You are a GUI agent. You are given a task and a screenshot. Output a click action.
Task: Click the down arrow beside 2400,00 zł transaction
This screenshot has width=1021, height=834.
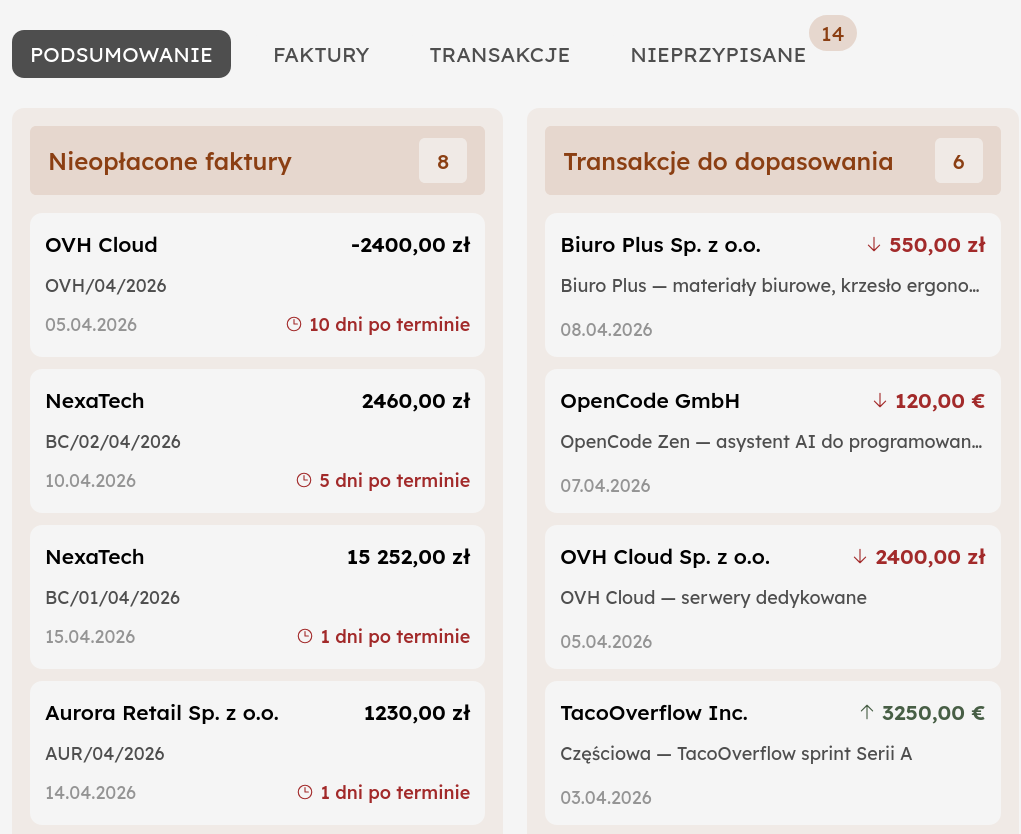click(860, 557)
